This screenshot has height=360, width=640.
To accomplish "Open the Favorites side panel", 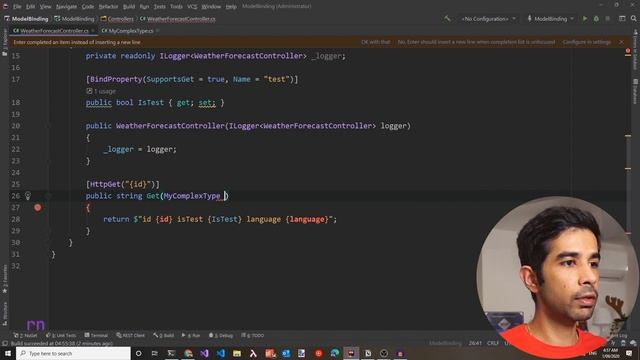I will pyautogui.click(x=4, y=280).
